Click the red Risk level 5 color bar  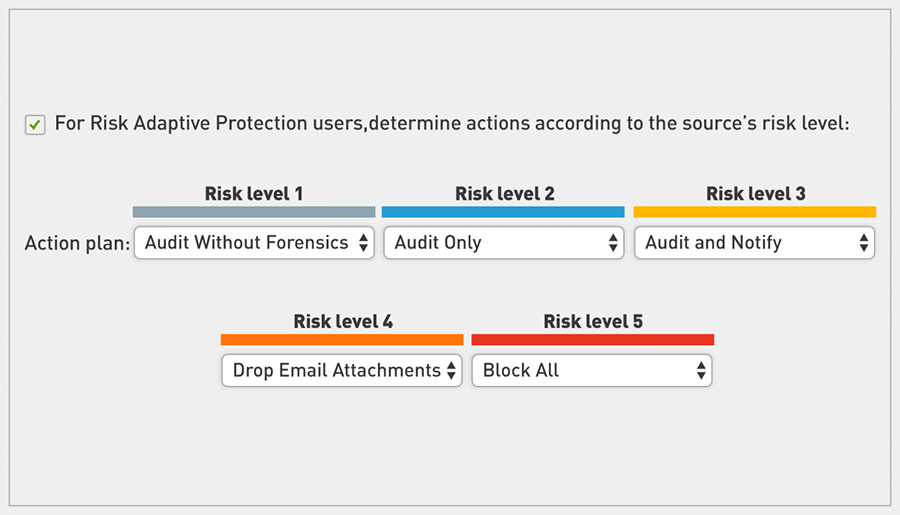pyautogui.click(x=593, y=339)
